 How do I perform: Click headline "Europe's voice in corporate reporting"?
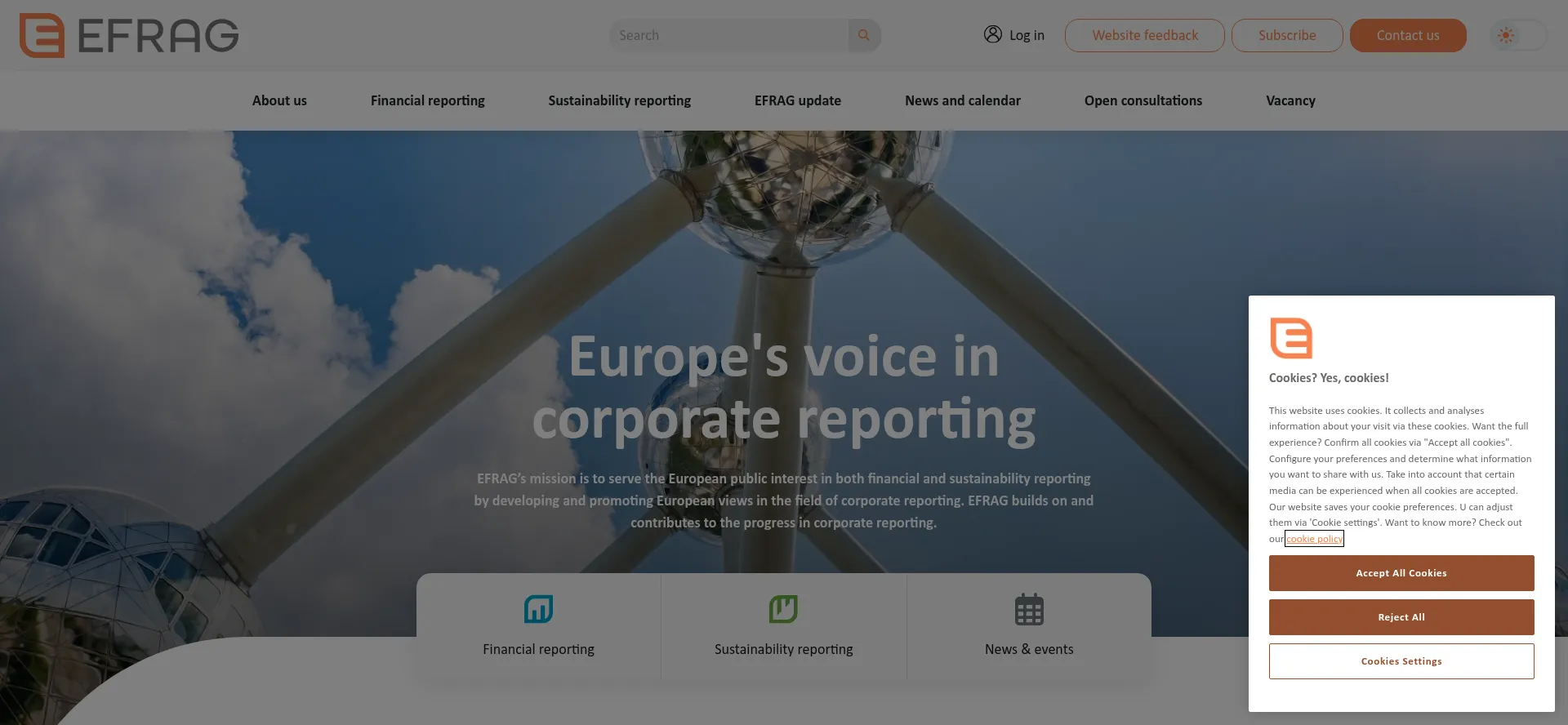(784, 389)
